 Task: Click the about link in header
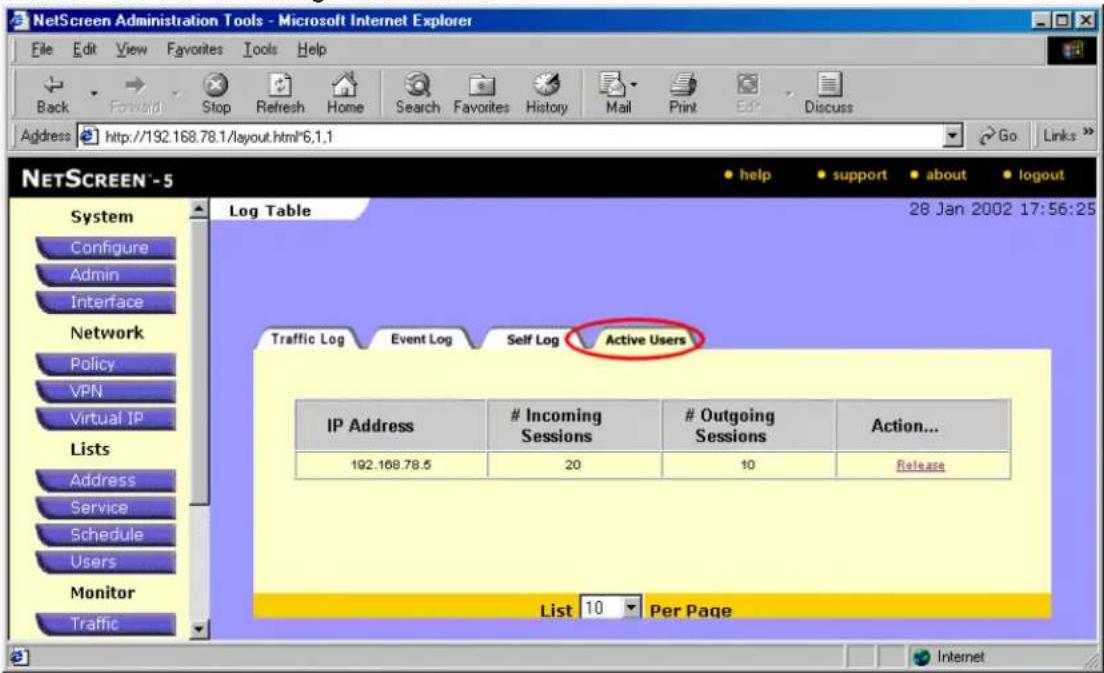pyautogui.click(x=946, y=175)
